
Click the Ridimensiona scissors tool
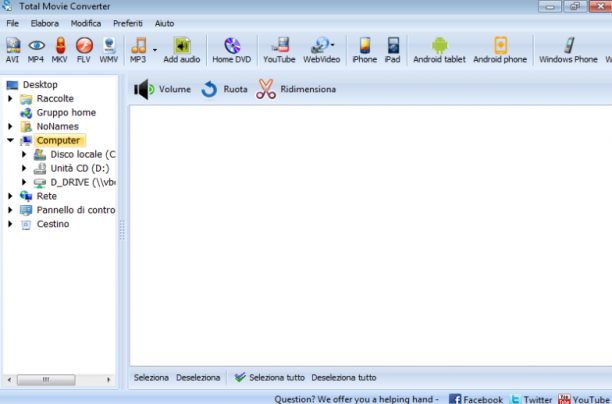point(296,89)
